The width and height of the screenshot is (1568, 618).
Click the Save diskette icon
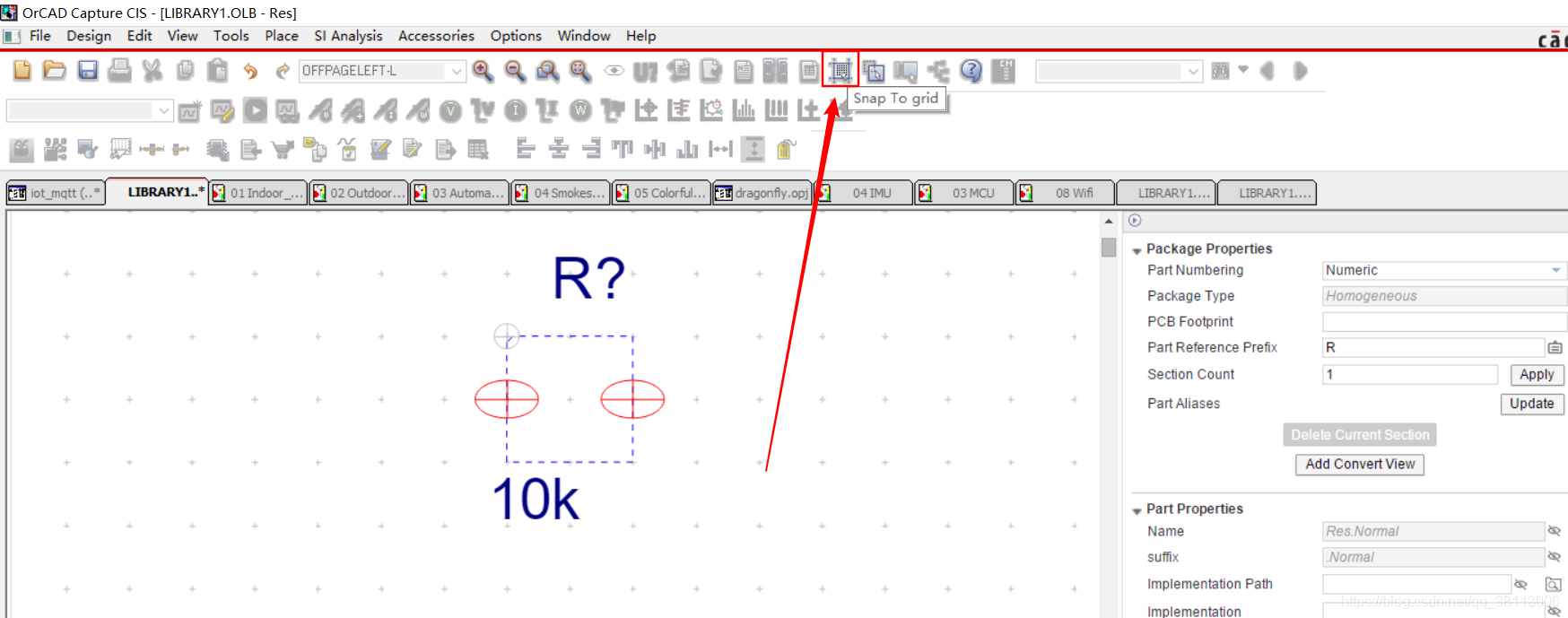pos(87,70)
